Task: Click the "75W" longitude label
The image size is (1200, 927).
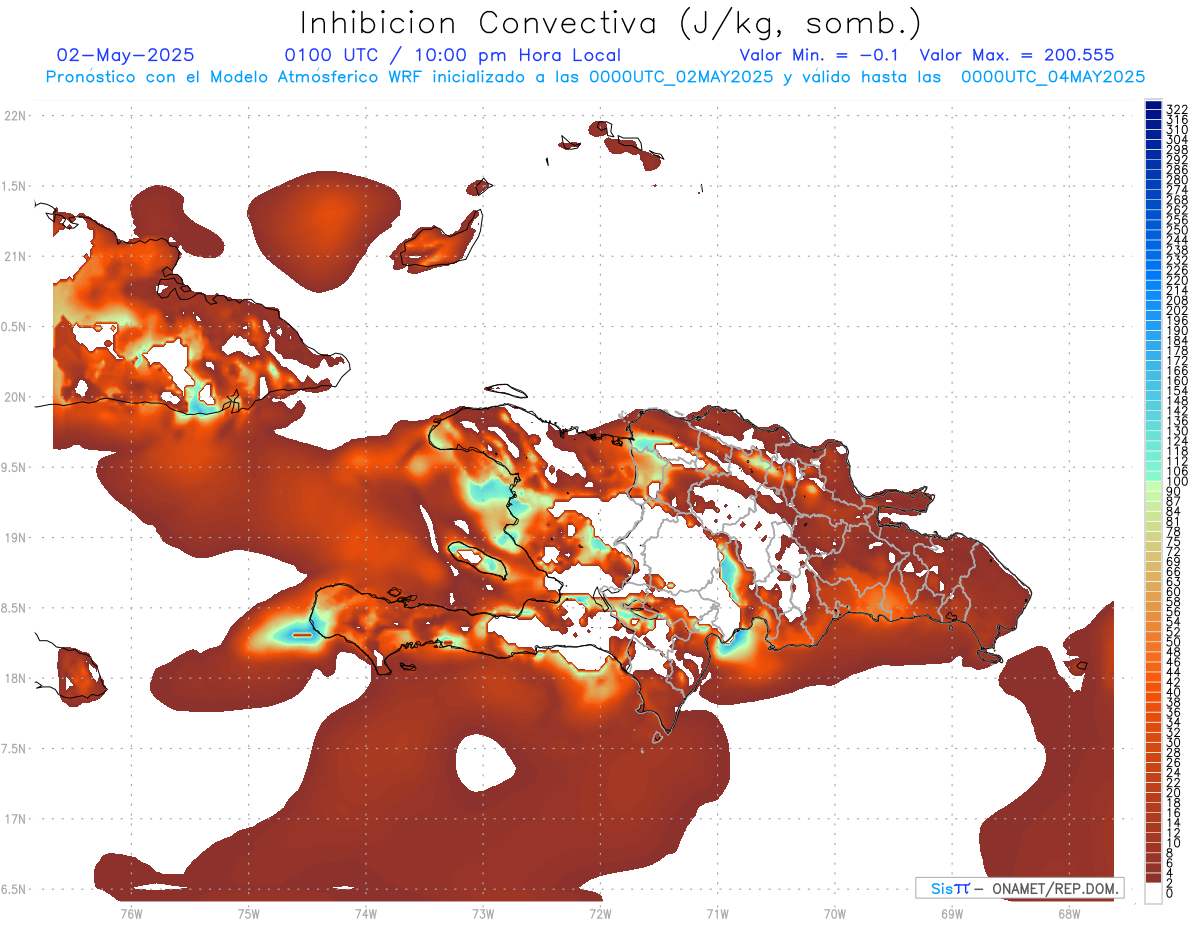Action: [249, 914]
